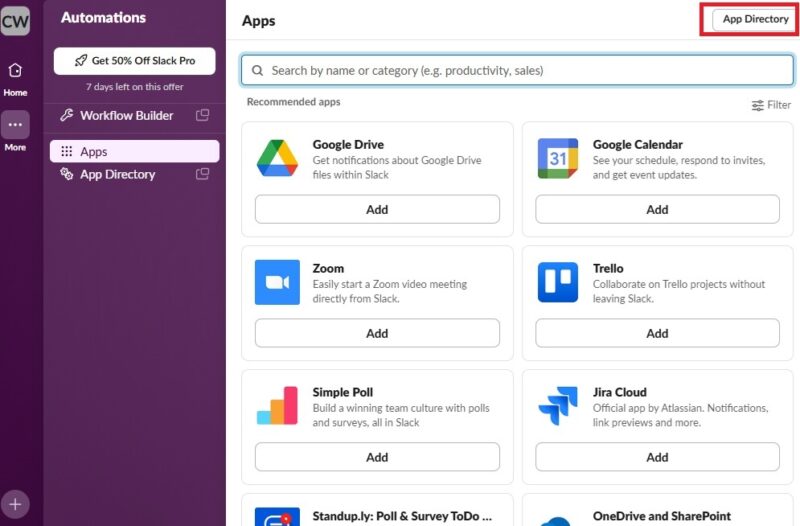800x526 pixels.
Task: Click the Recommended apps heading
Action: click(x=293, y=102)
